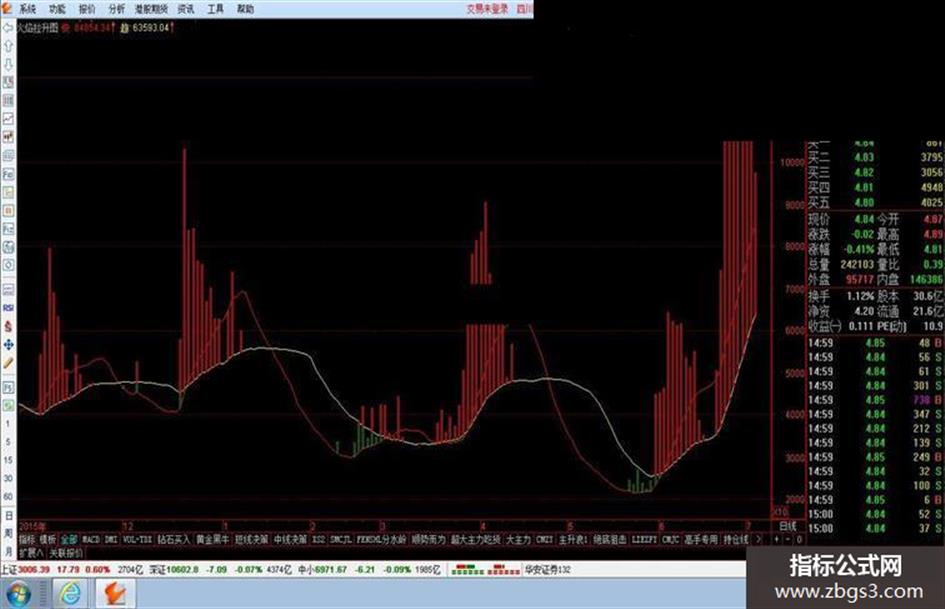
Task: Click the 关联报价 button
Action: pyautogui.click(x=66, y=553)
